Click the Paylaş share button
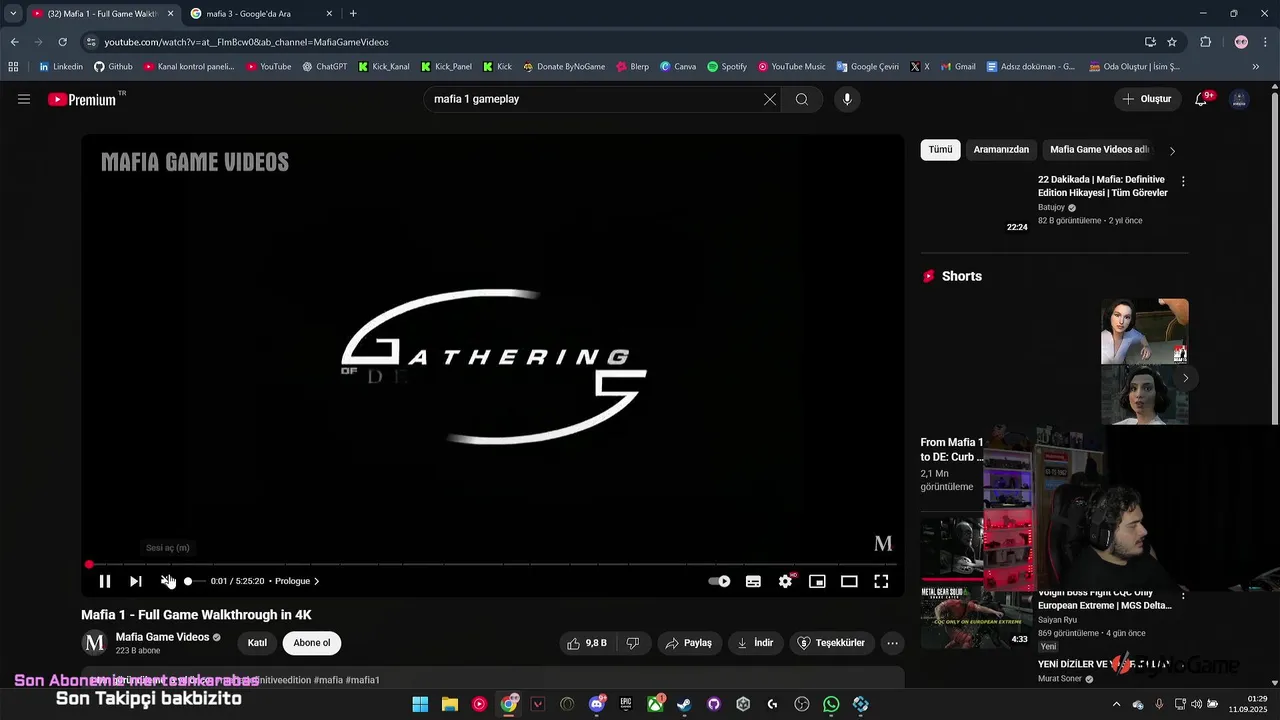 pyautogui.click(x=689, y=643)
